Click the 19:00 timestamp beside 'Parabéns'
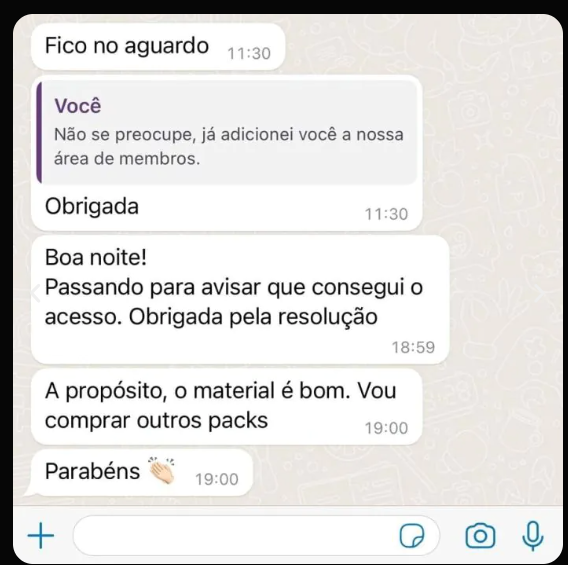 (x=217, y=479)
